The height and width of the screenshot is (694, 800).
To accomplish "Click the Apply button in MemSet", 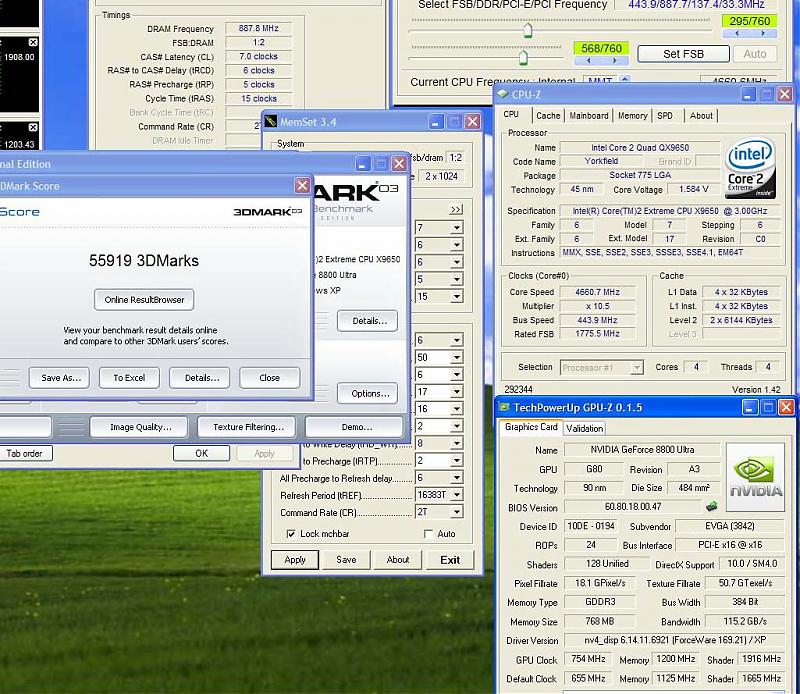I will click(295, 560).
